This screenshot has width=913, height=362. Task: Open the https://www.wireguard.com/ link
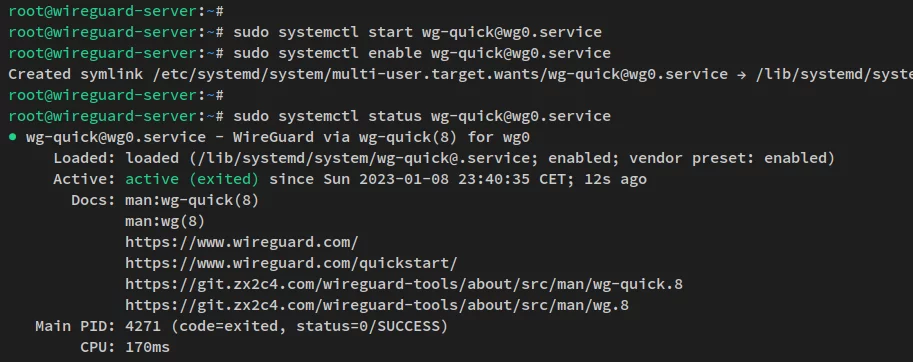[x=242, y=242]
